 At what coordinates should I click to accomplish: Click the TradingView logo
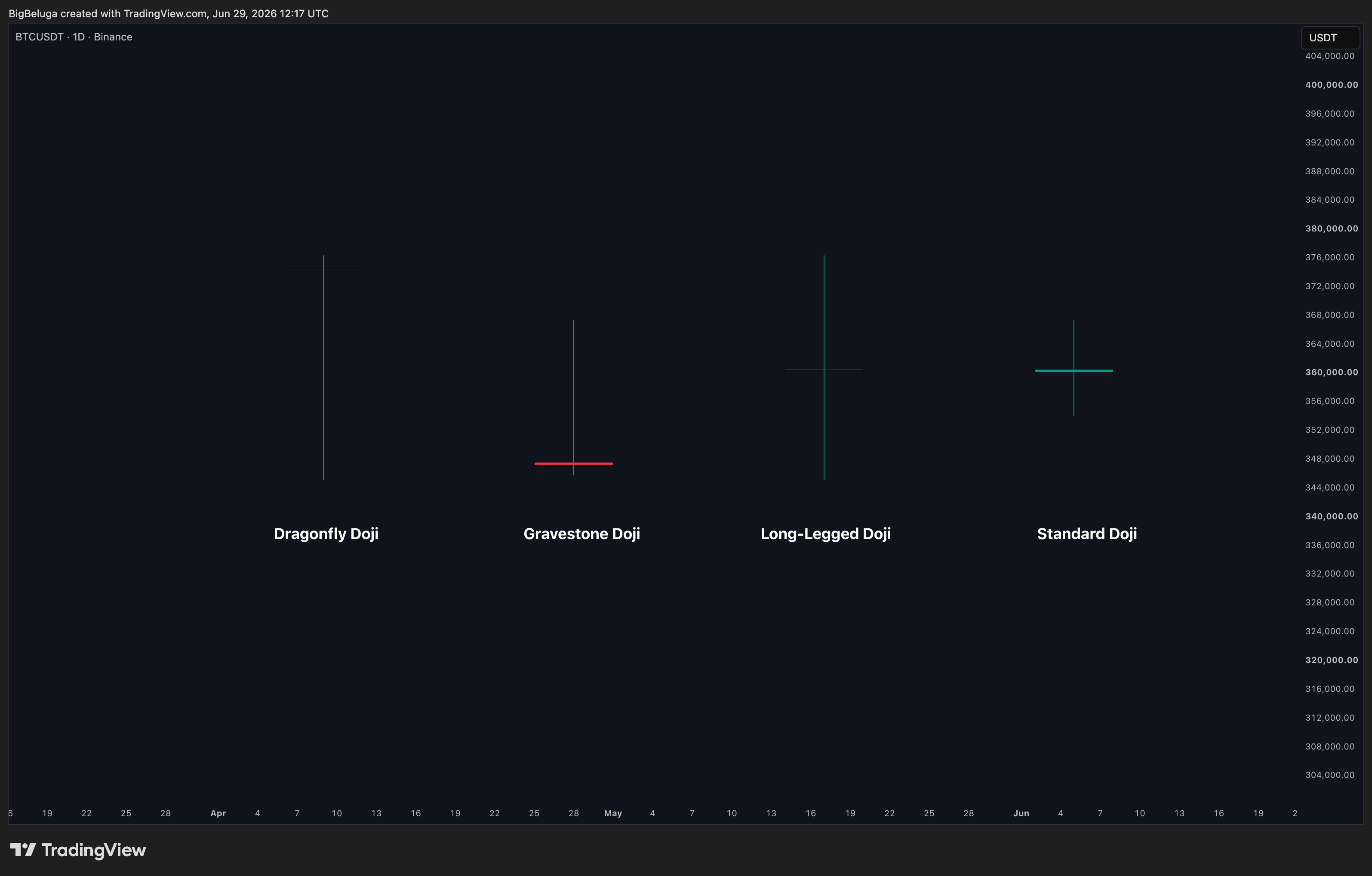(x=78, y=850)
